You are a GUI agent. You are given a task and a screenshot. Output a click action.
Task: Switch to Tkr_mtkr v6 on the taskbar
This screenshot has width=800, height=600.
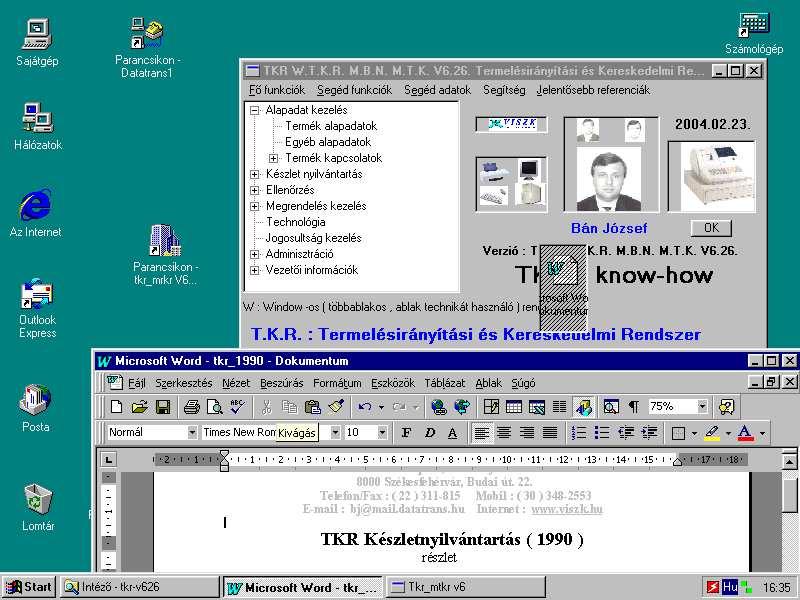(466, 587)
